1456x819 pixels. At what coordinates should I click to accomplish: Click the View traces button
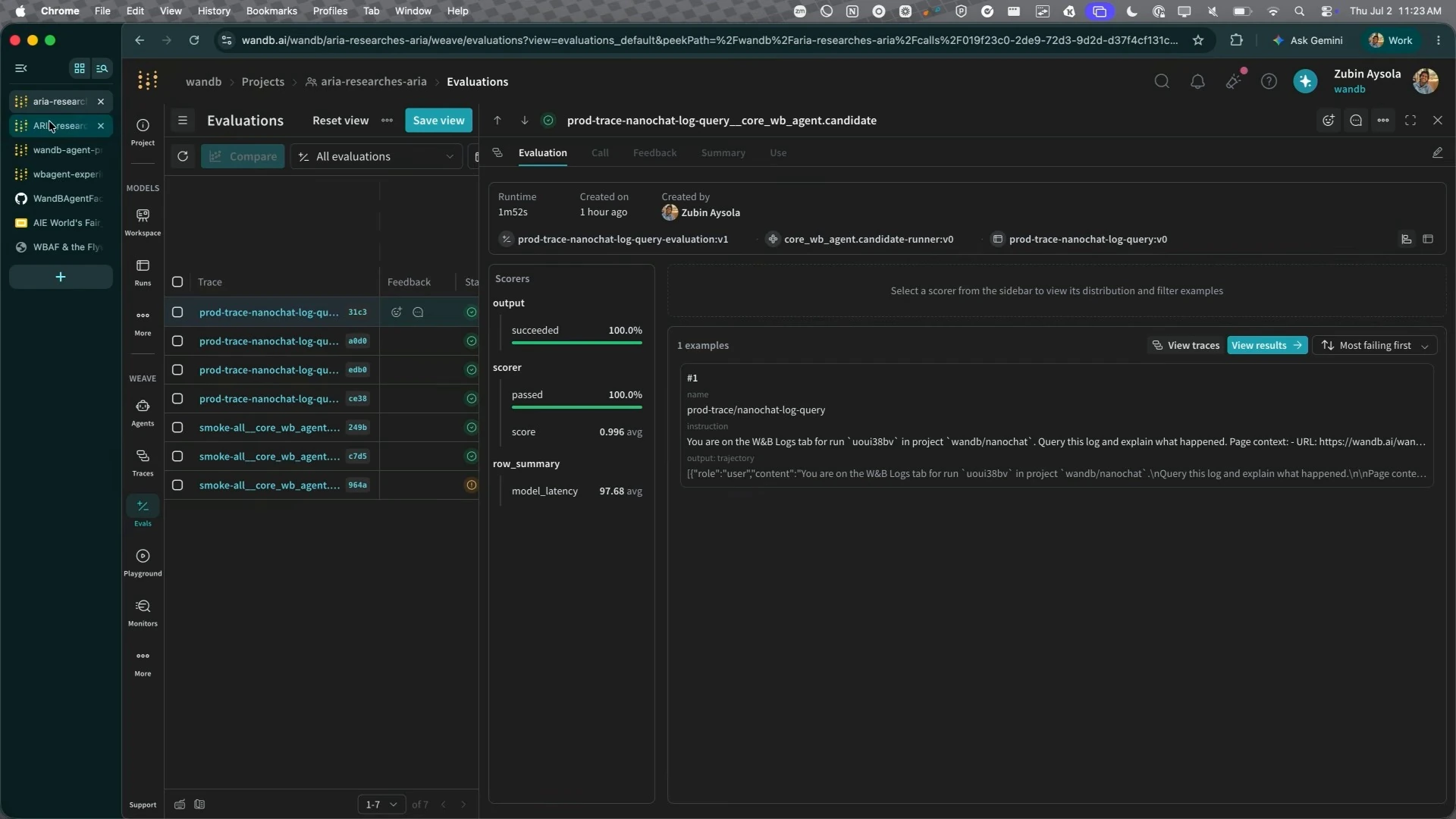(x=1186, y=345)
